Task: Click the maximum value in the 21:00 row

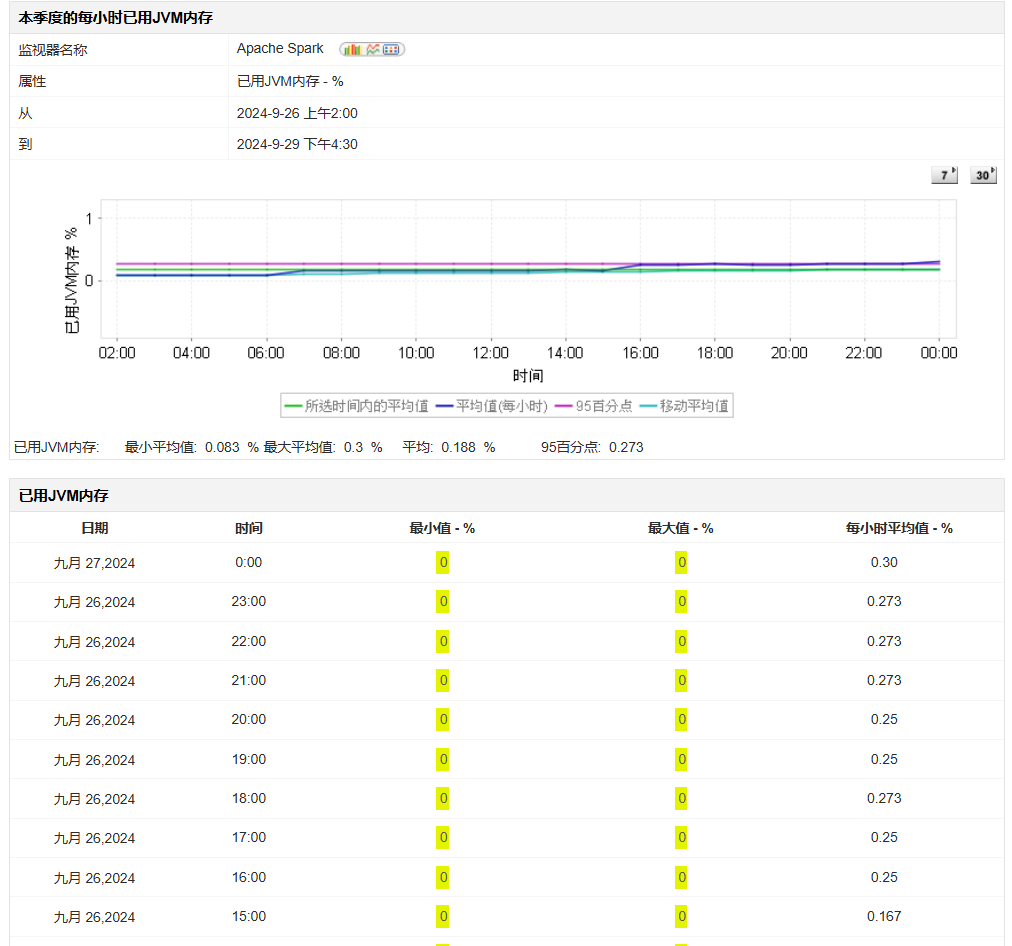Action: [x=681, y=680]
